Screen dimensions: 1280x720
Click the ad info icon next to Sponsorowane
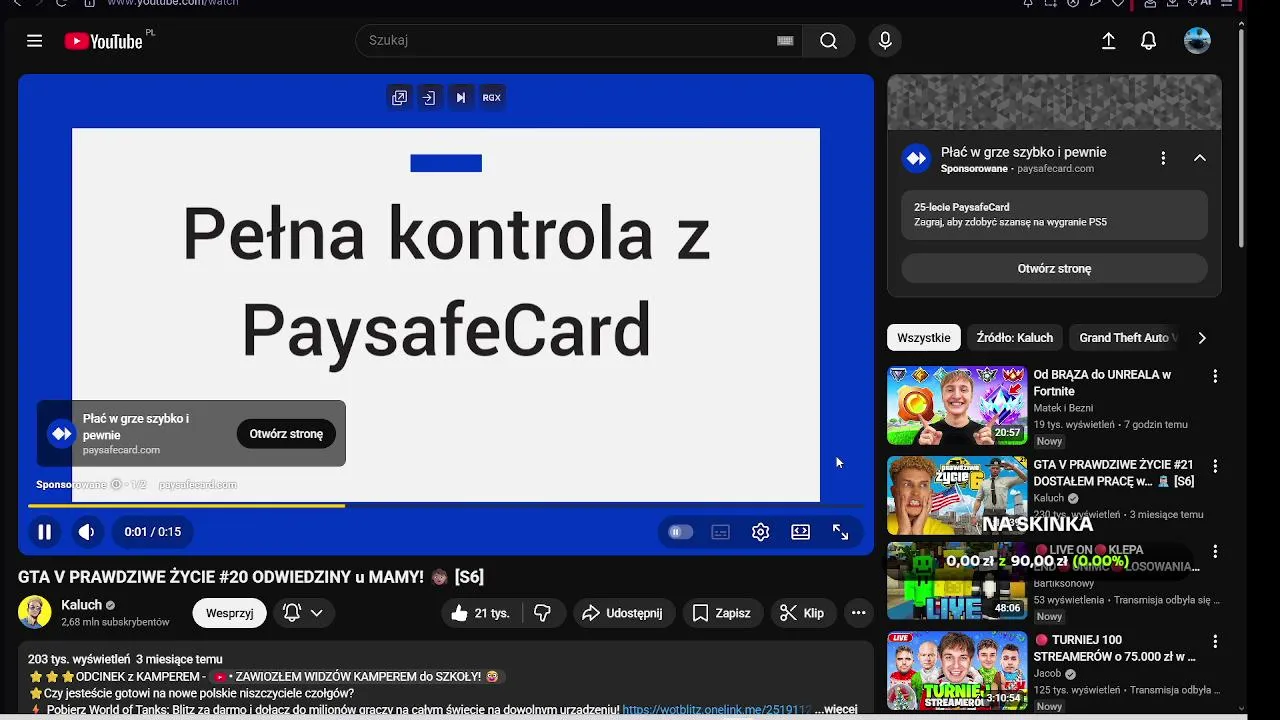tap(116, 484)
